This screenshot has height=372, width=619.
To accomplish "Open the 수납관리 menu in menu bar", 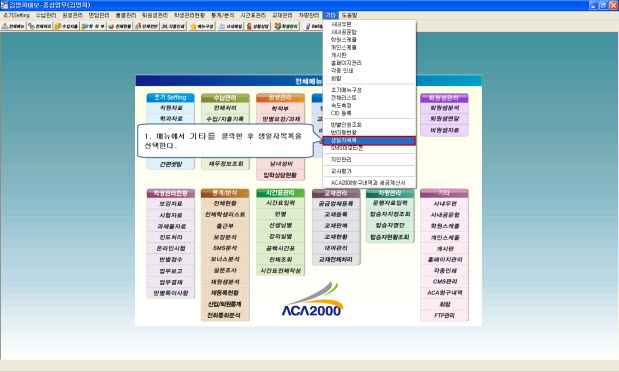I will coord(46,15).
